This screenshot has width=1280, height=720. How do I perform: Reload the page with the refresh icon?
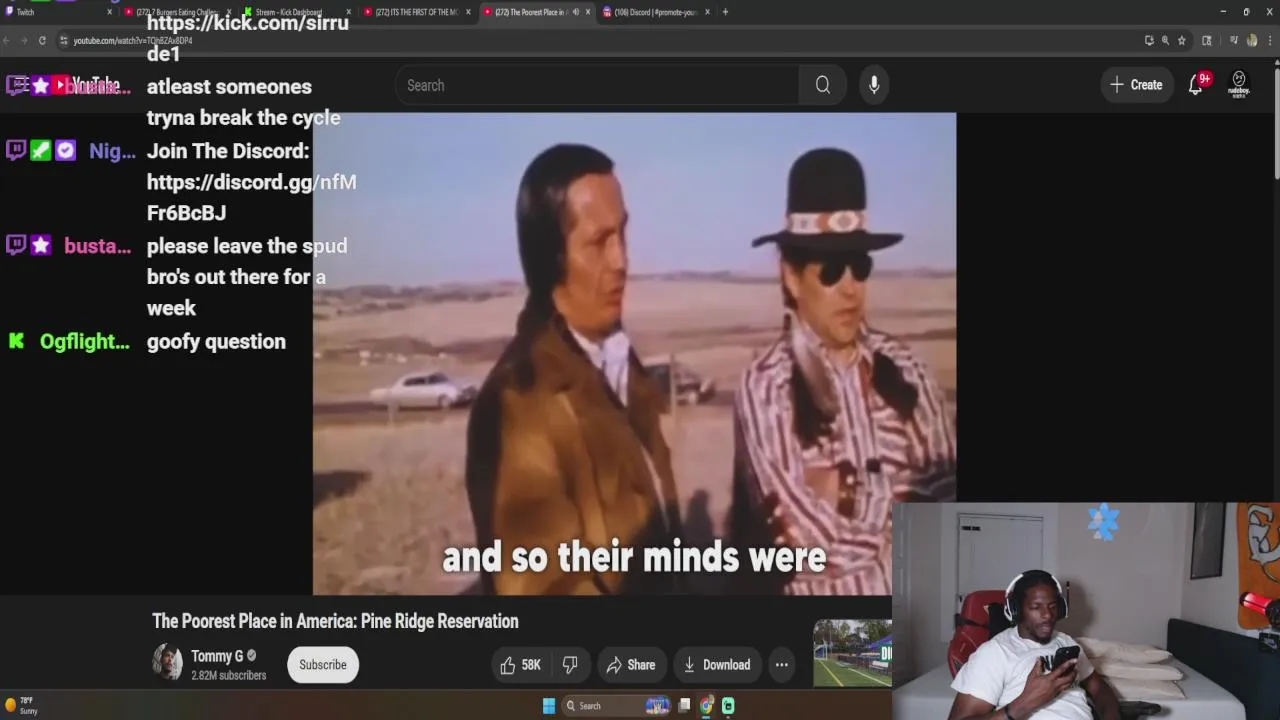[42, 41]
